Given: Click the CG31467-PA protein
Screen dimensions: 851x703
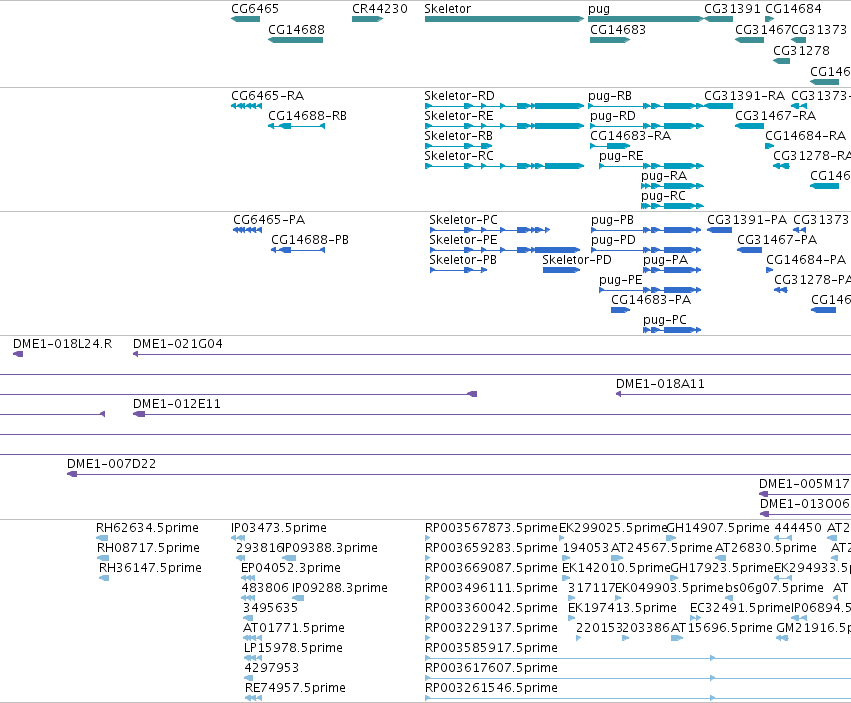Looking at the screenshot, I should [750, 250].
